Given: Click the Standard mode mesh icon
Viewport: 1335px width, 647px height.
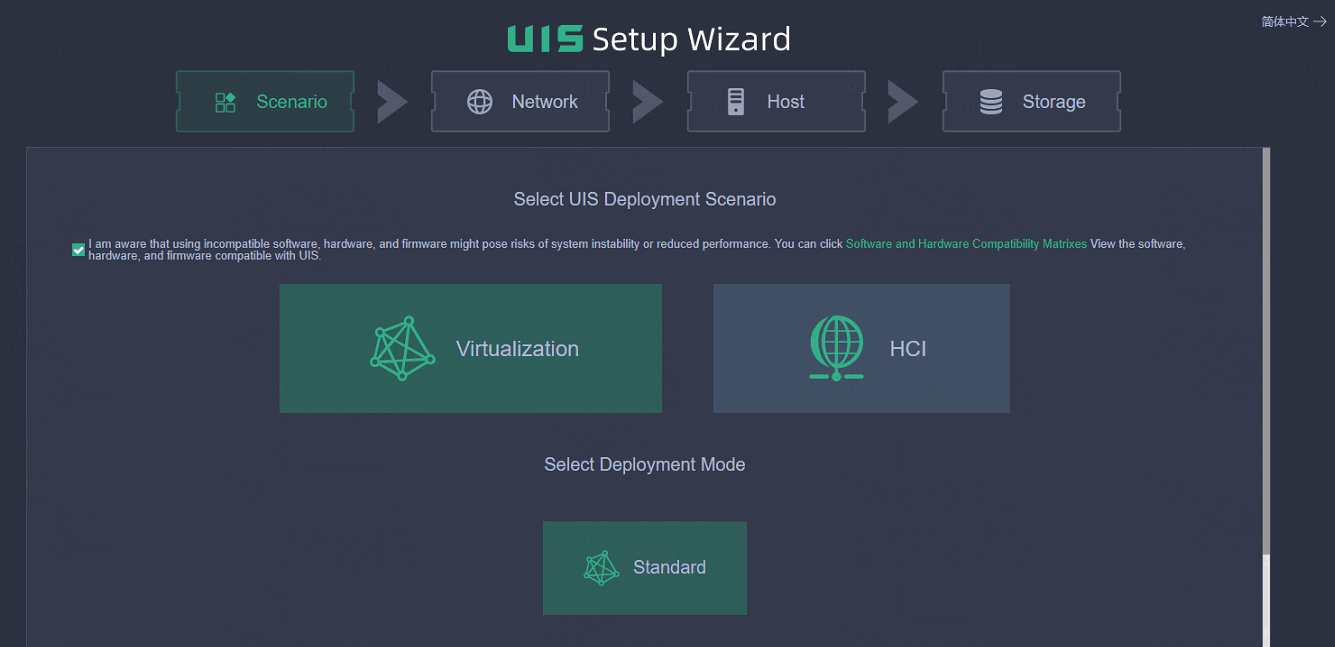Looking at the screenshot, I should pos(602,568).
